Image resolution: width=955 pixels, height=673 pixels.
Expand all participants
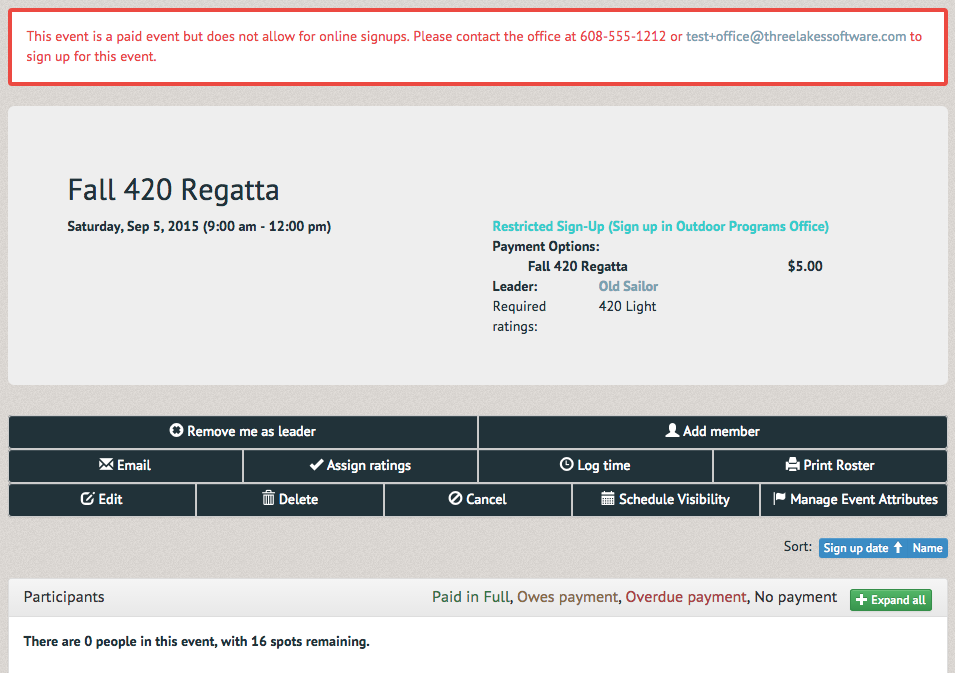(890, 600)
